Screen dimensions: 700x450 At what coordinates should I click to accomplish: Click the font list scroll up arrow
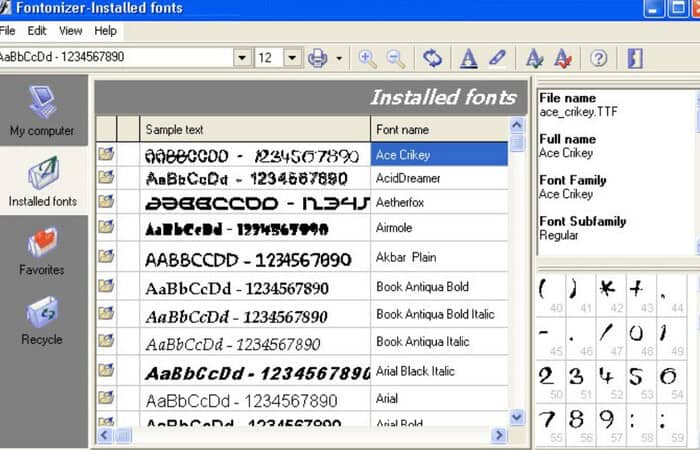click(x=517, y=125)
